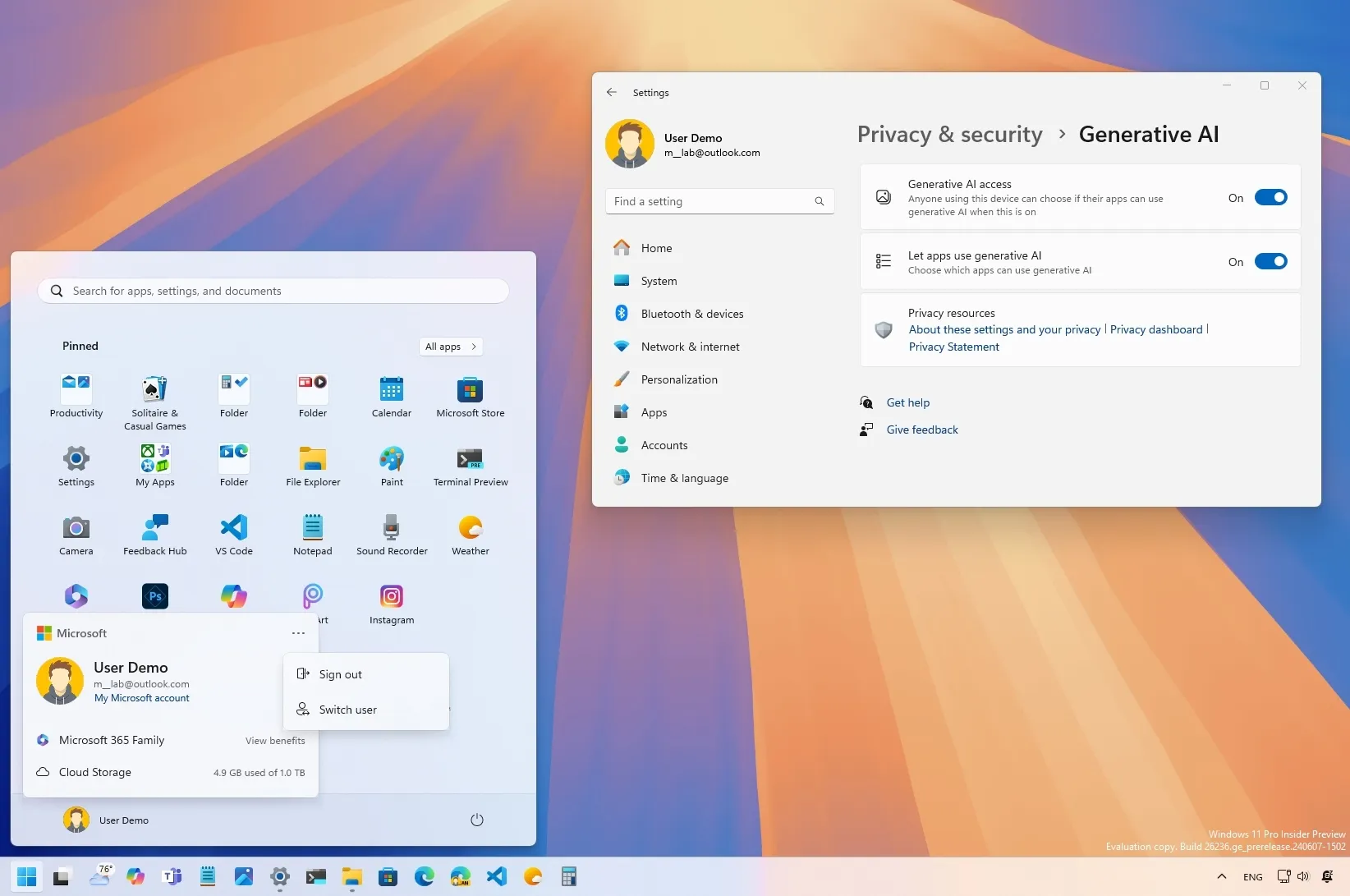Expand hidden icons in the system tray
This screenshot has width=1350, height=896.
coord(1221,876)
